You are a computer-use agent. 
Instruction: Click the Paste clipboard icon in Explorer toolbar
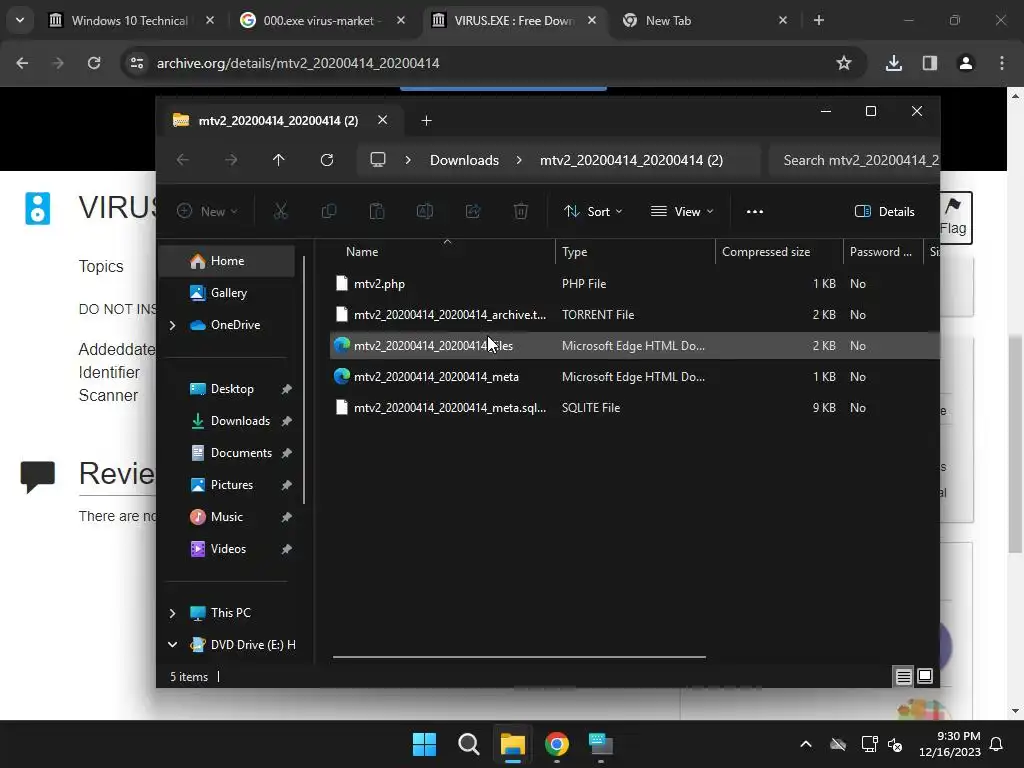point(377,211)
